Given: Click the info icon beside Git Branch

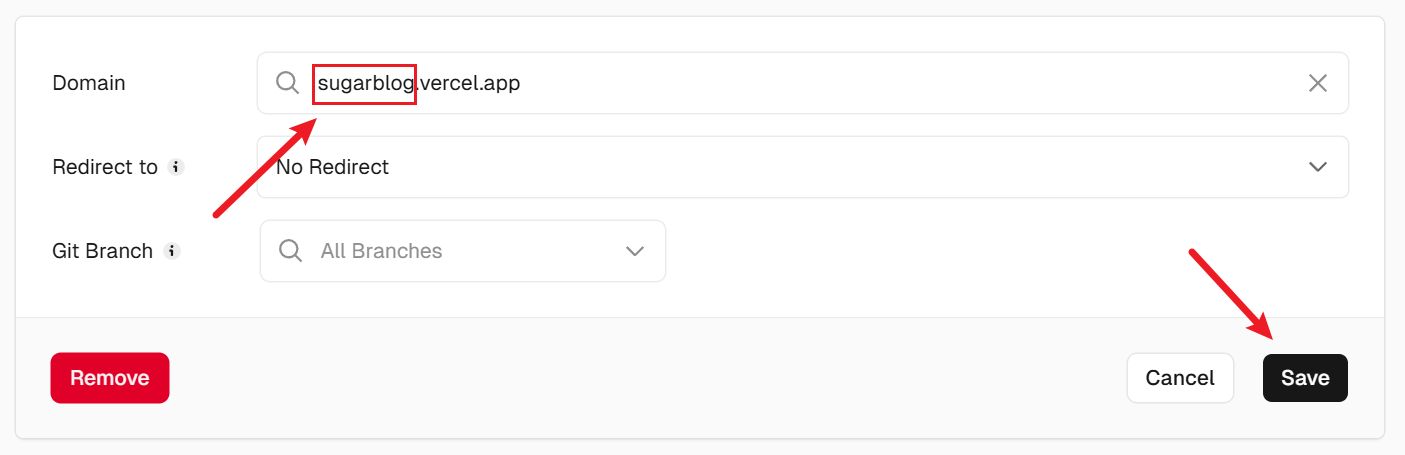Looking at the screenshot, I should click(172, 251).
